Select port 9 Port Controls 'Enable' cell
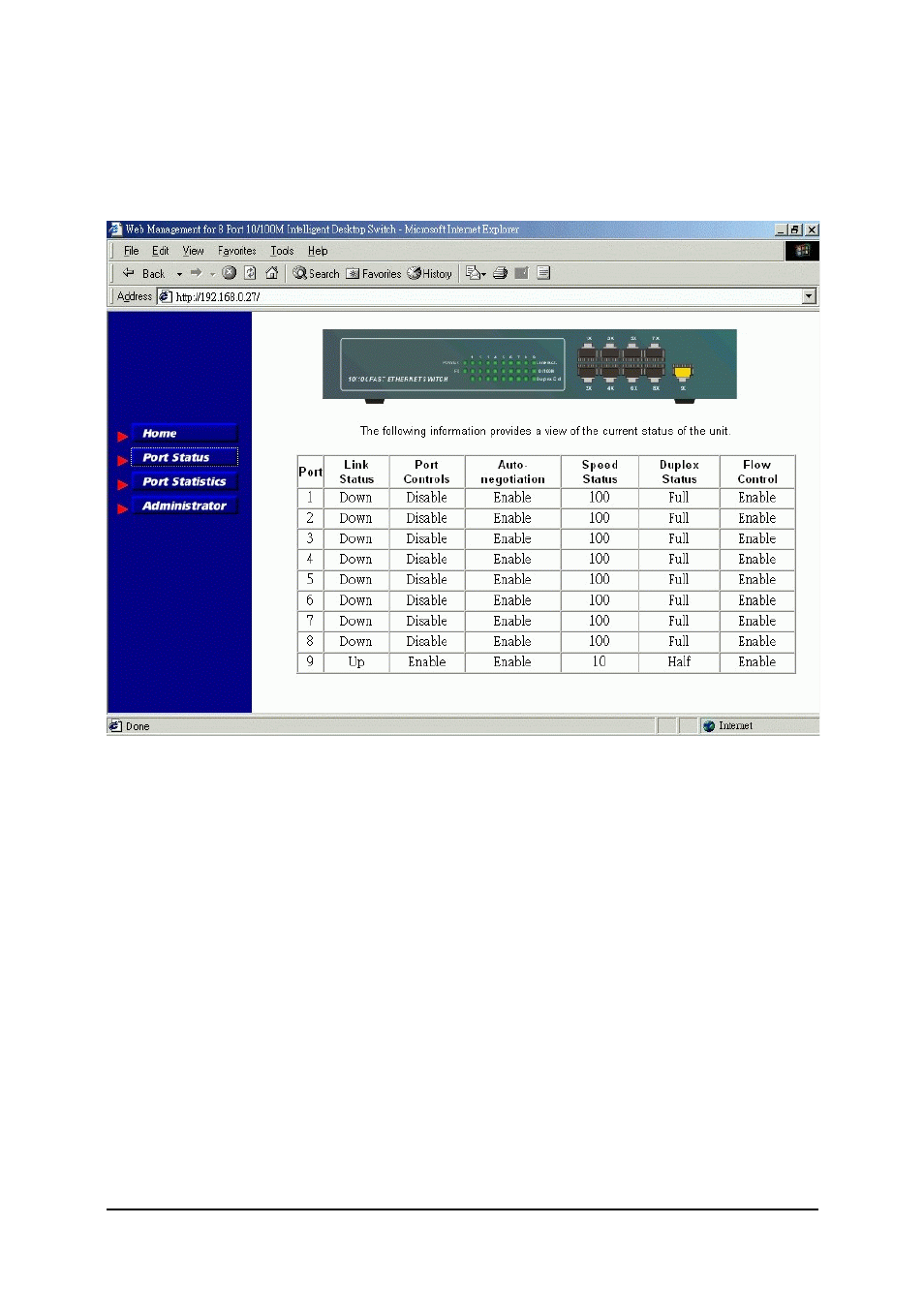 point(426,662)
